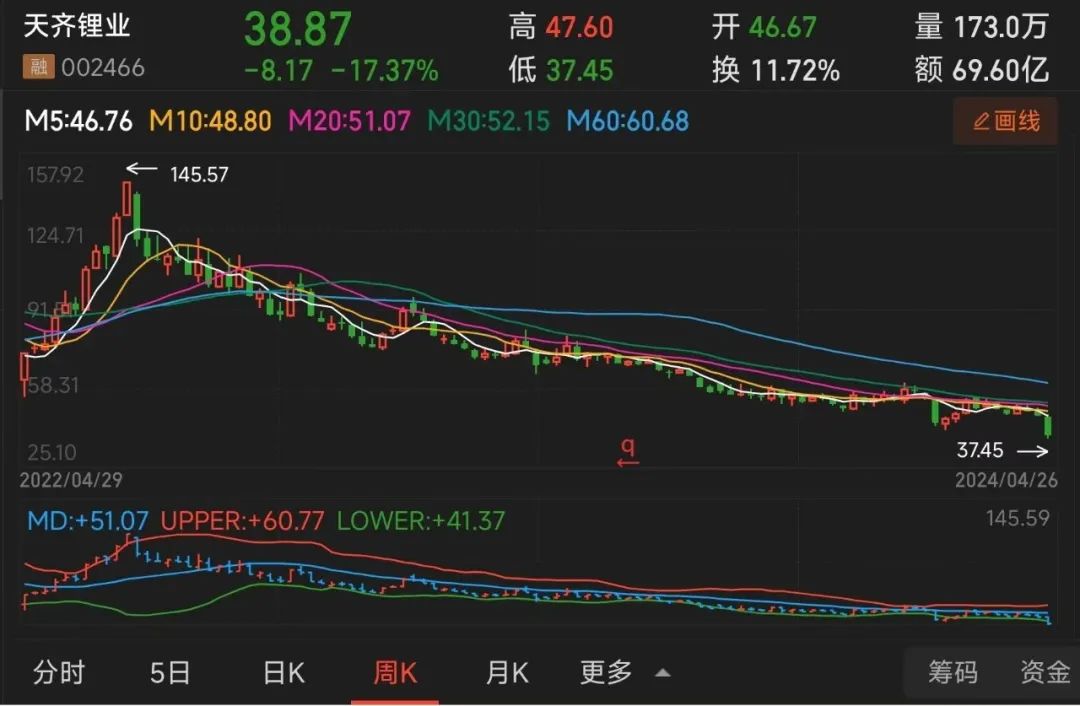The height and width of the screenshot is (706, 1080).
Task: Click the red q marker on chart
Action: pos(627,453)
